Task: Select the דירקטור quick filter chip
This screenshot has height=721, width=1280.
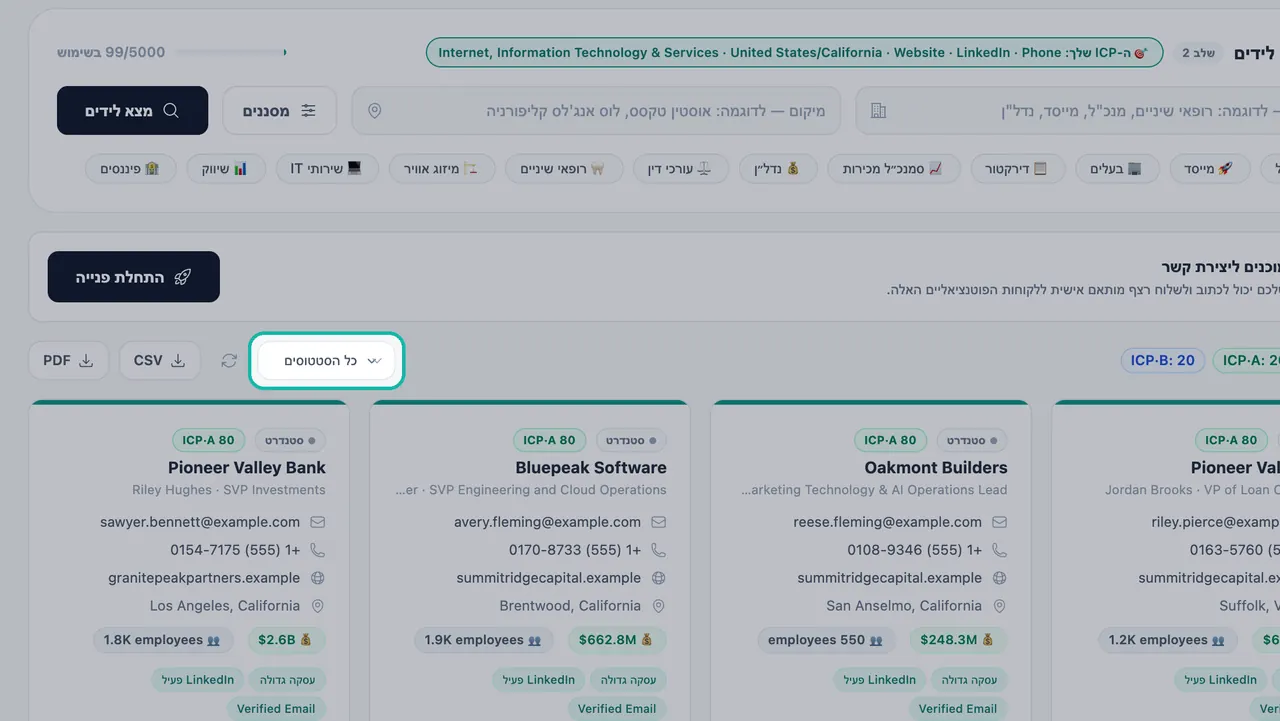Action: click(1020, 169)
